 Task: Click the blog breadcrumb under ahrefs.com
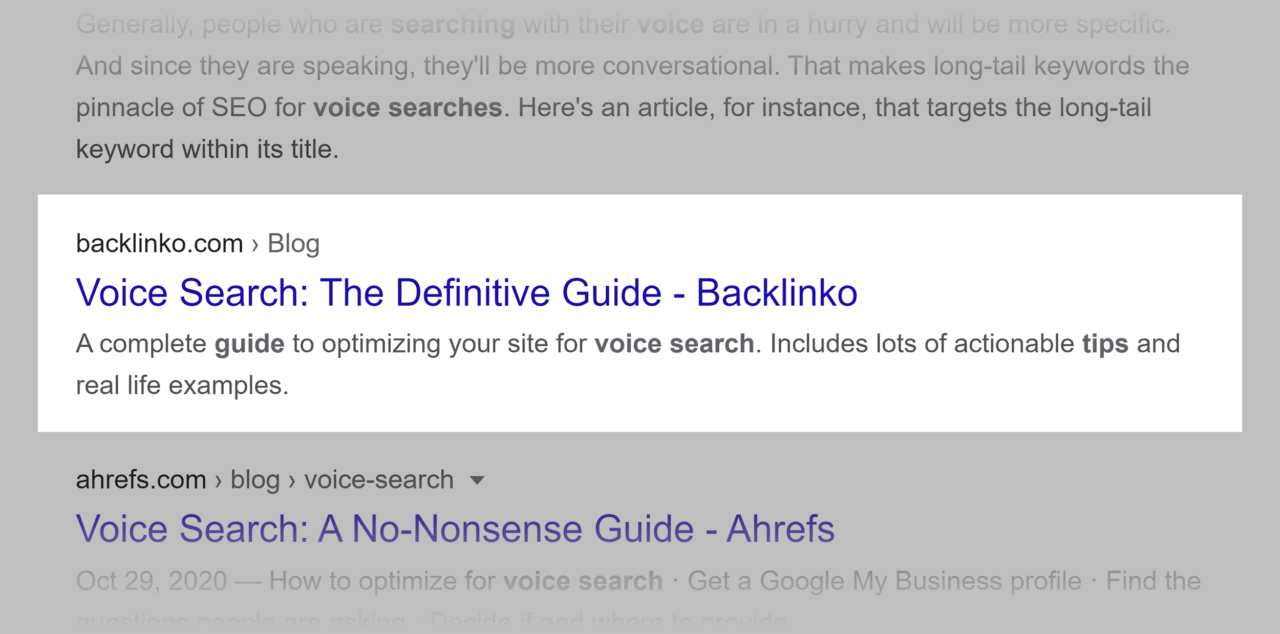tap(255, 480)
